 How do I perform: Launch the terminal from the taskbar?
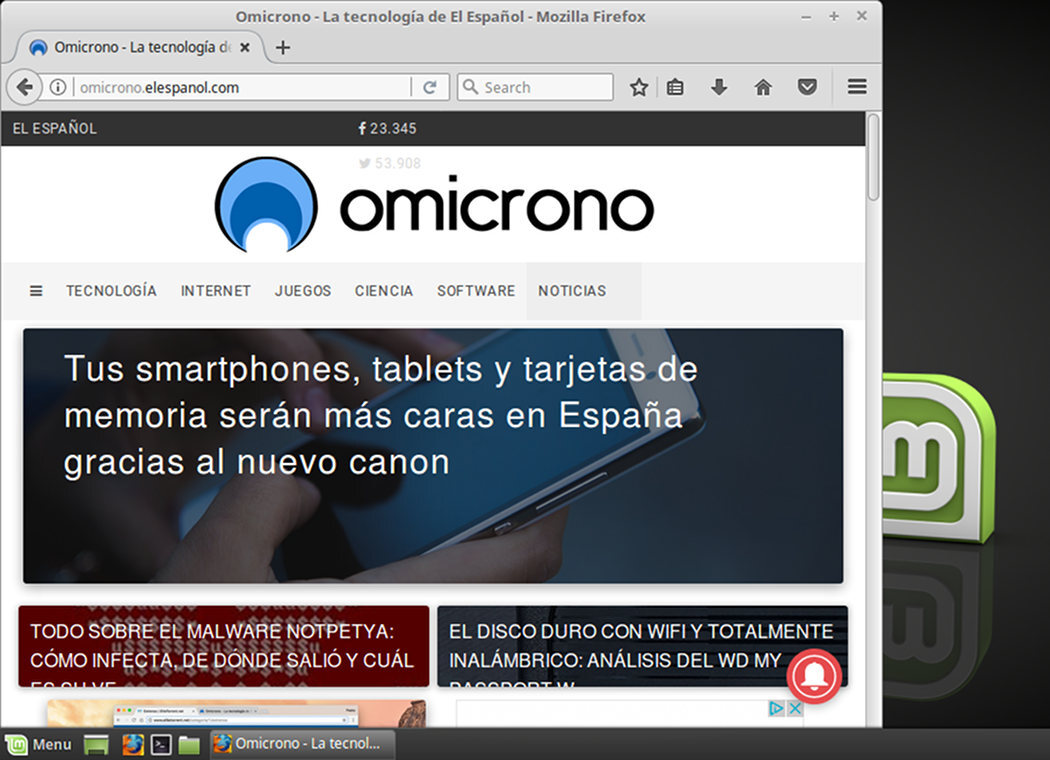click(x=161, y=744)
